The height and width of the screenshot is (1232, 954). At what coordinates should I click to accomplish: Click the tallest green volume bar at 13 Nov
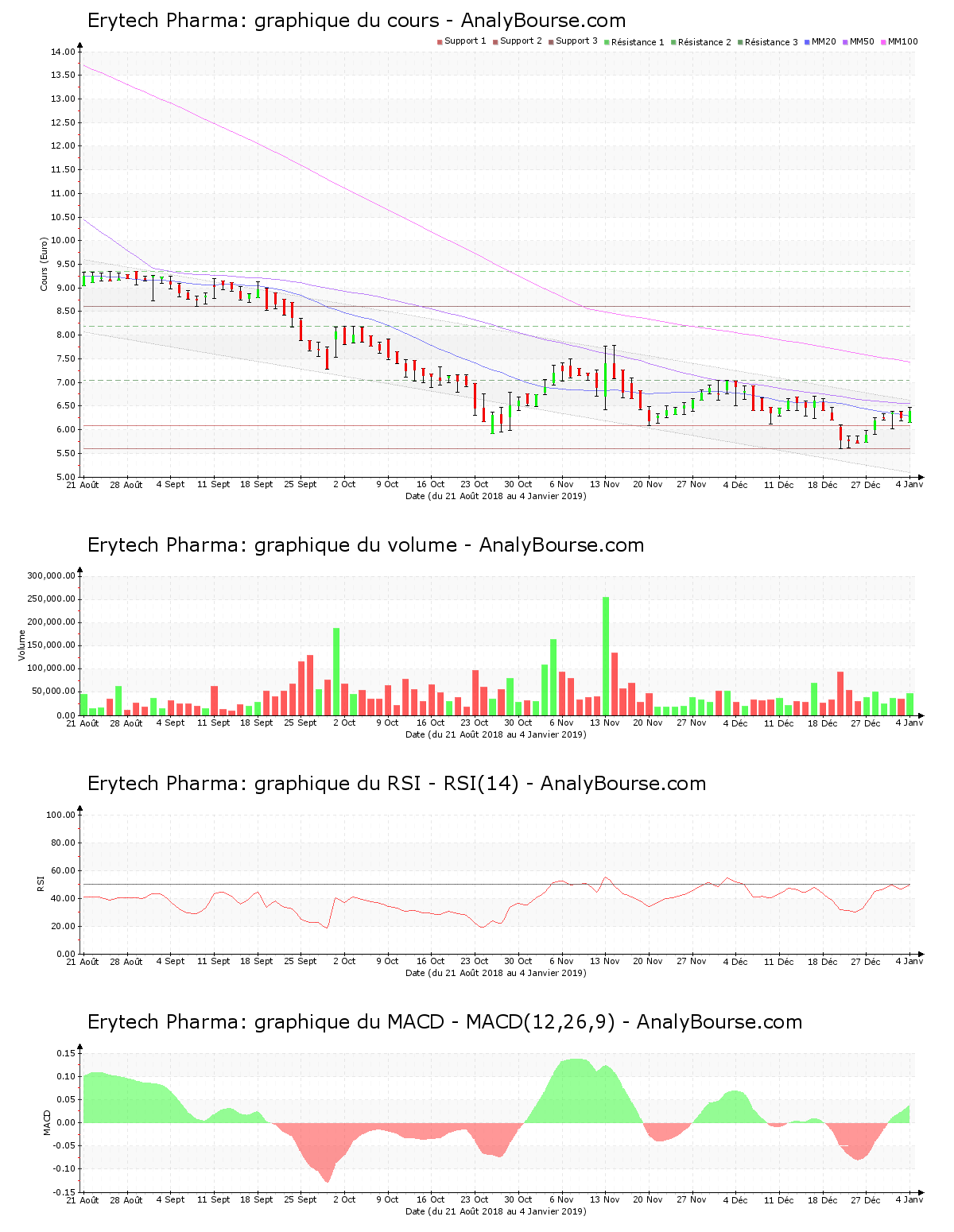(x=606, y=657)
